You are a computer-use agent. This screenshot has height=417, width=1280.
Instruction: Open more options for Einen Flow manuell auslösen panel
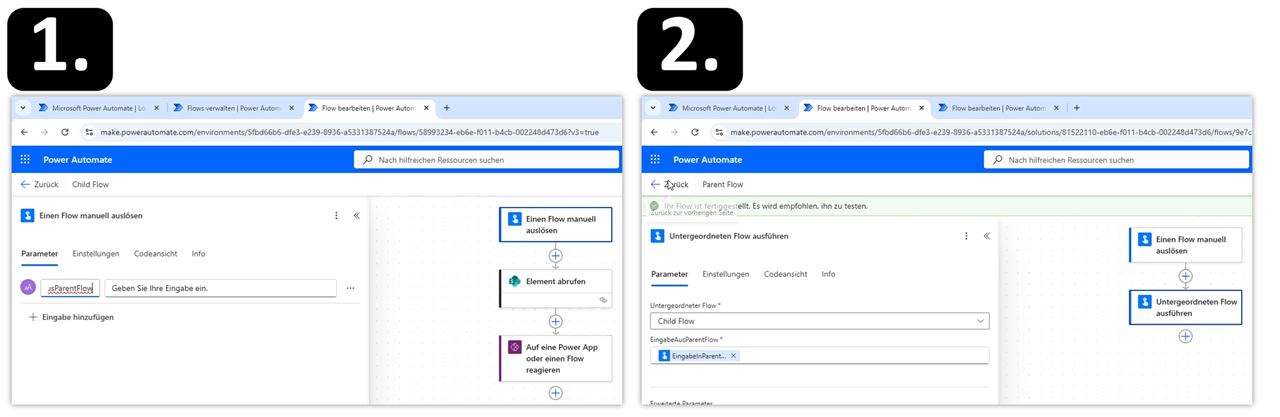[x=336, y=216]
